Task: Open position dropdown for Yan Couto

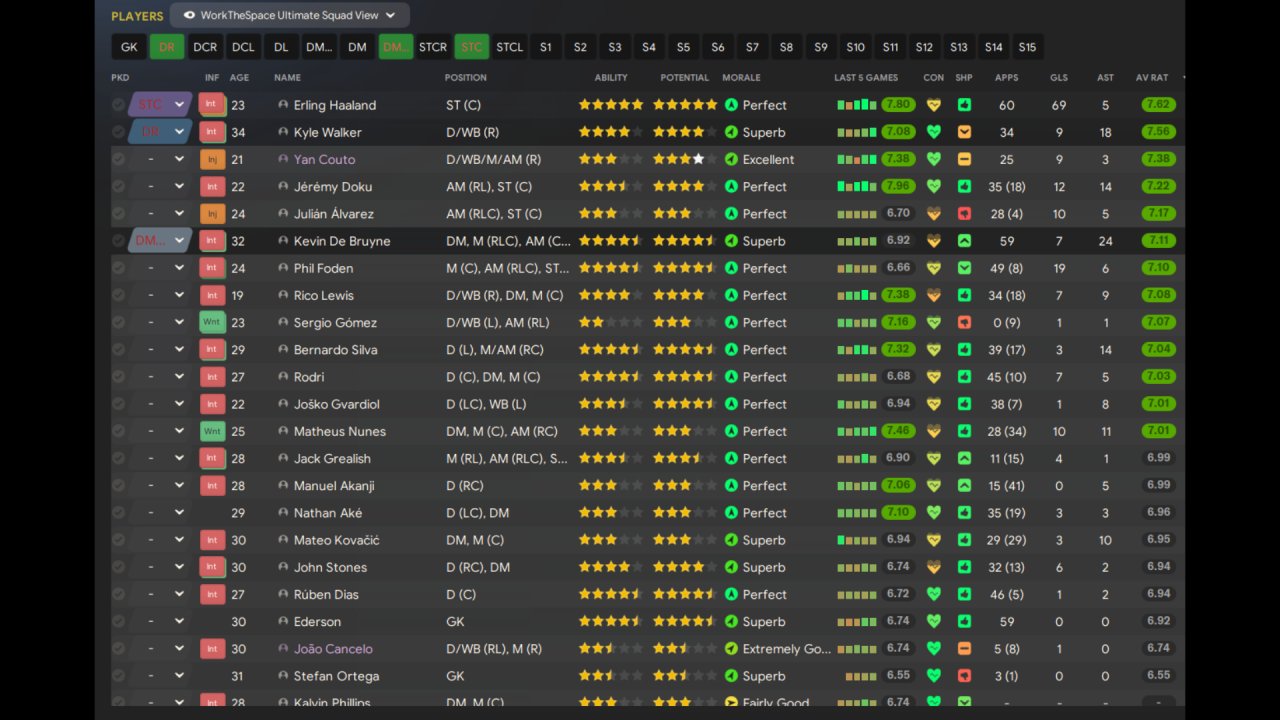Action: [160, 159]
